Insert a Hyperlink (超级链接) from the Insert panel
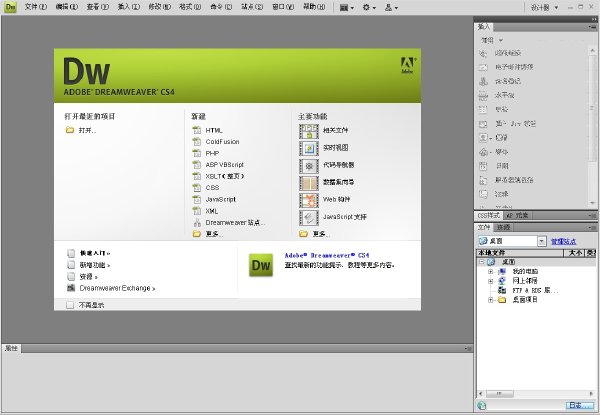Image resolution: width=600 pixels, height=415 pixels. pos(501,53)
